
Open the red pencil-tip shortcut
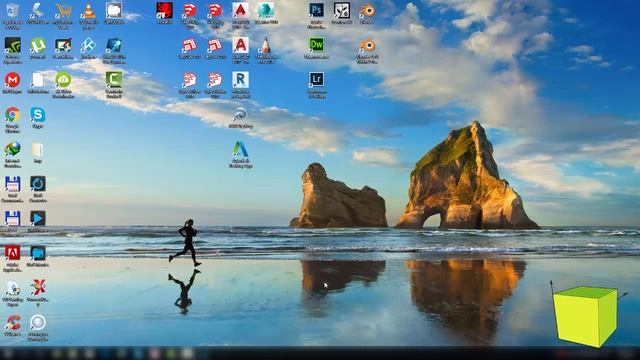pos(266,45)
